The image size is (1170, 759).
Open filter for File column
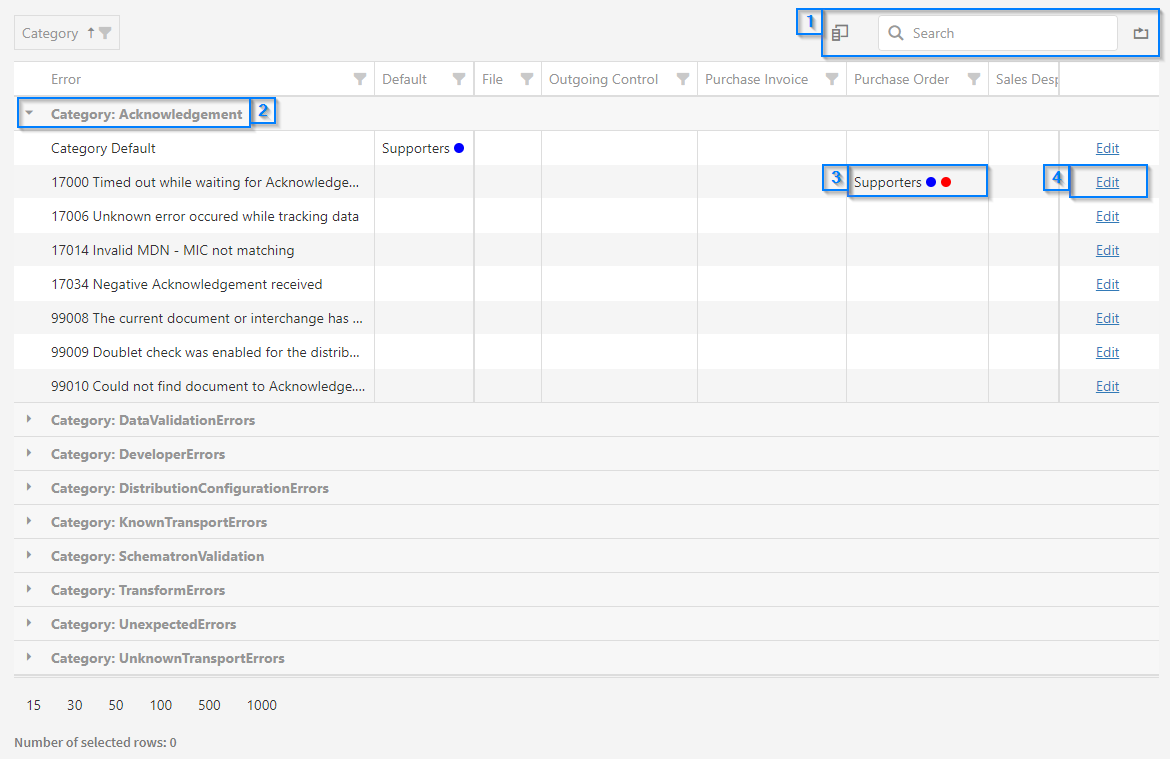pyautogui.click(x=527, y=80)
